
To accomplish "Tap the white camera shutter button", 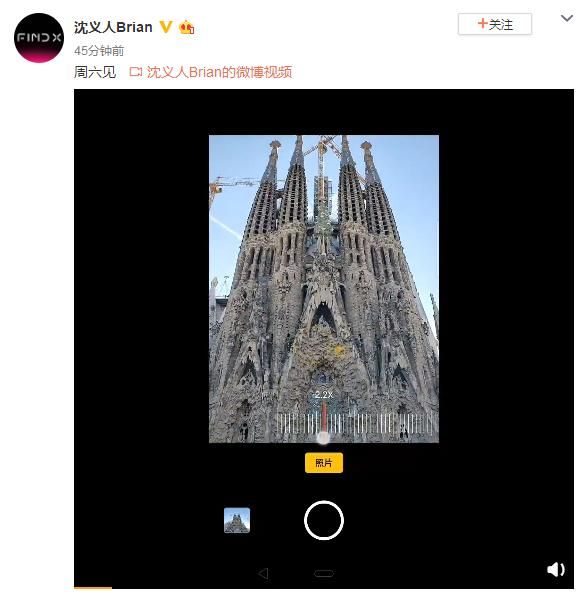I will (x=324, y=520).
